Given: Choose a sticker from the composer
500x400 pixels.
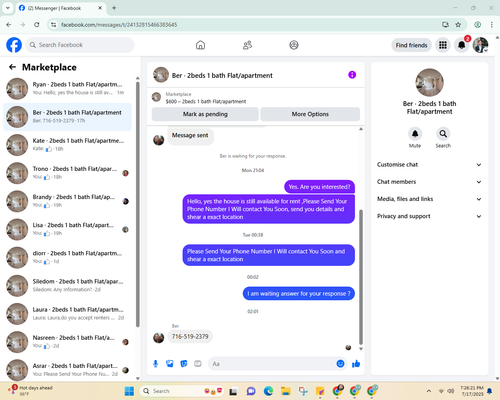Looking at the screenshot, I should coord(184,364).
